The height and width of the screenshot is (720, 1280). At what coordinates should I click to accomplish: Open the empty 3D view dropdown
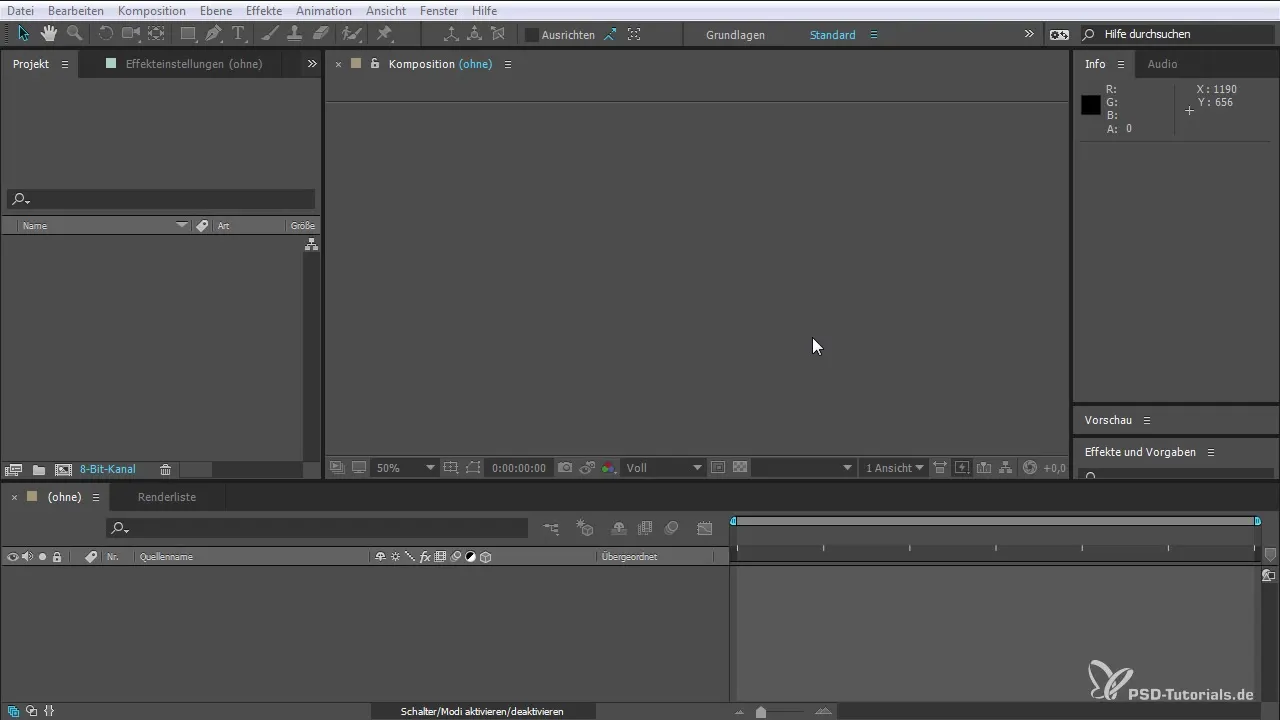point(804,468)
